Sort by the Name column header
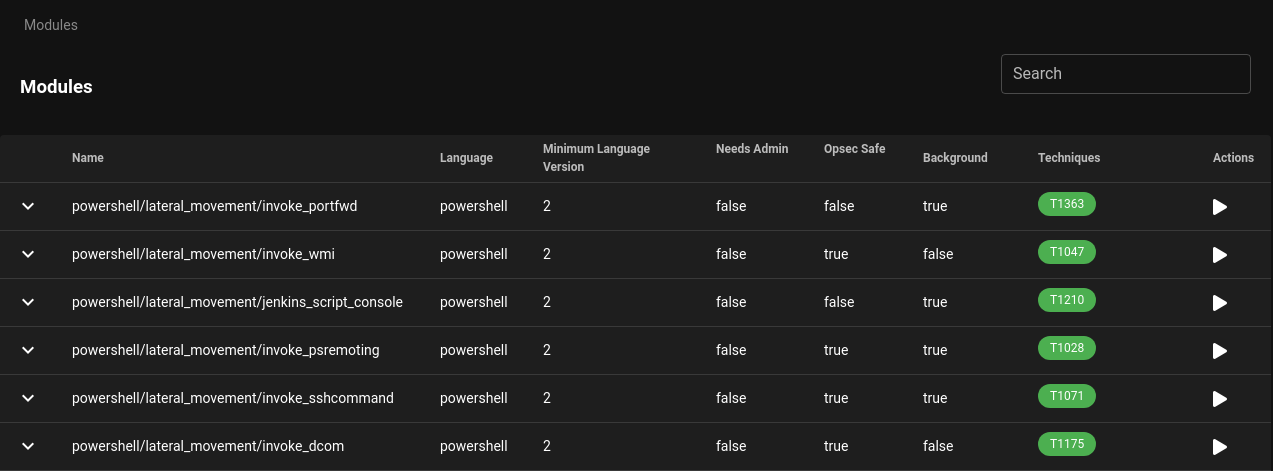This screenshot has width=1273, height=471. pyautogui.click(x=88, y=158)
